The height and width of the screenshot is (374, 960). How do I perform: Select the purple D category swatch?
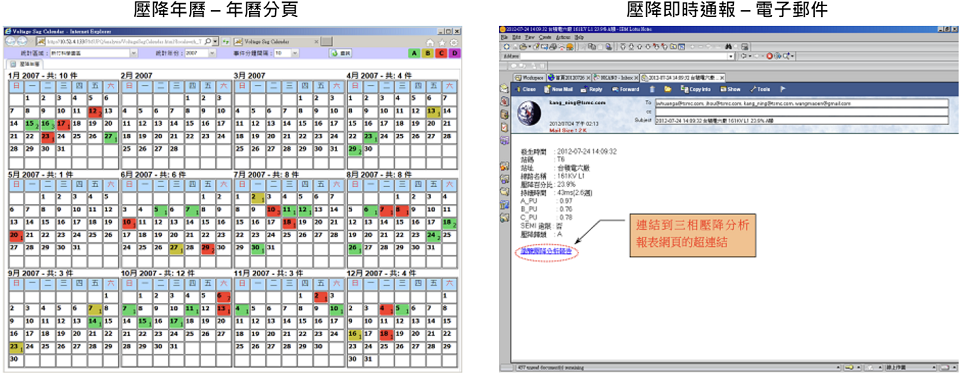[454, 53]
